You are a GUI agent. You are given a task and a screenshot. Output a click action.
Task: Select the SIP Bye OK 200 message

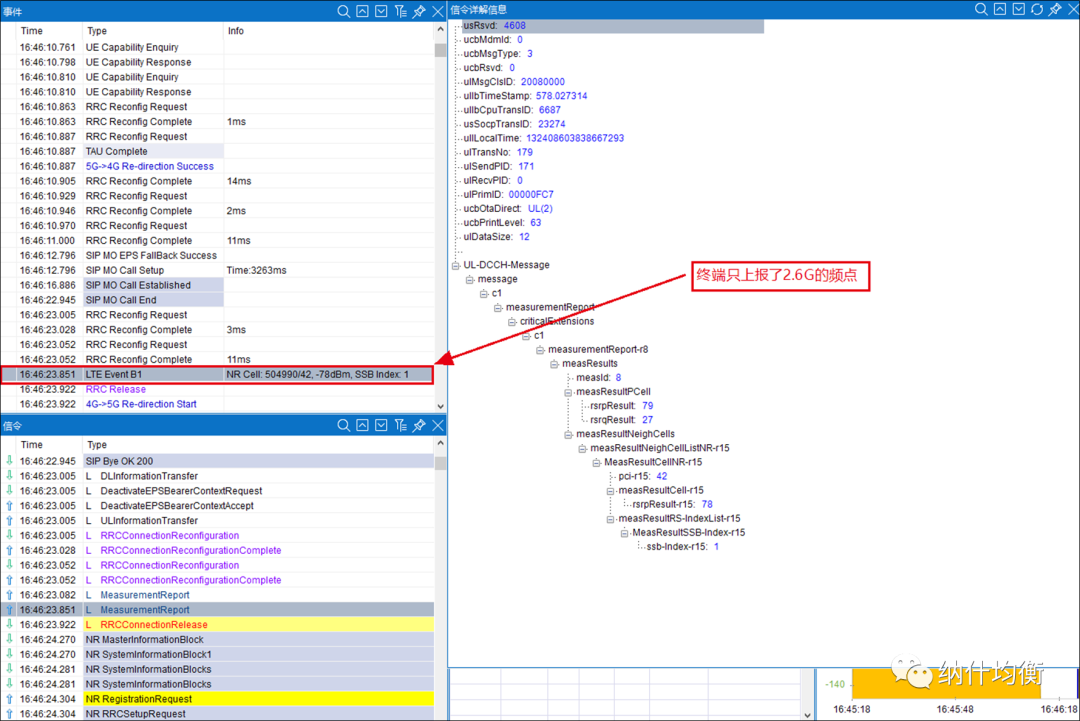click(x=217, y=461)
